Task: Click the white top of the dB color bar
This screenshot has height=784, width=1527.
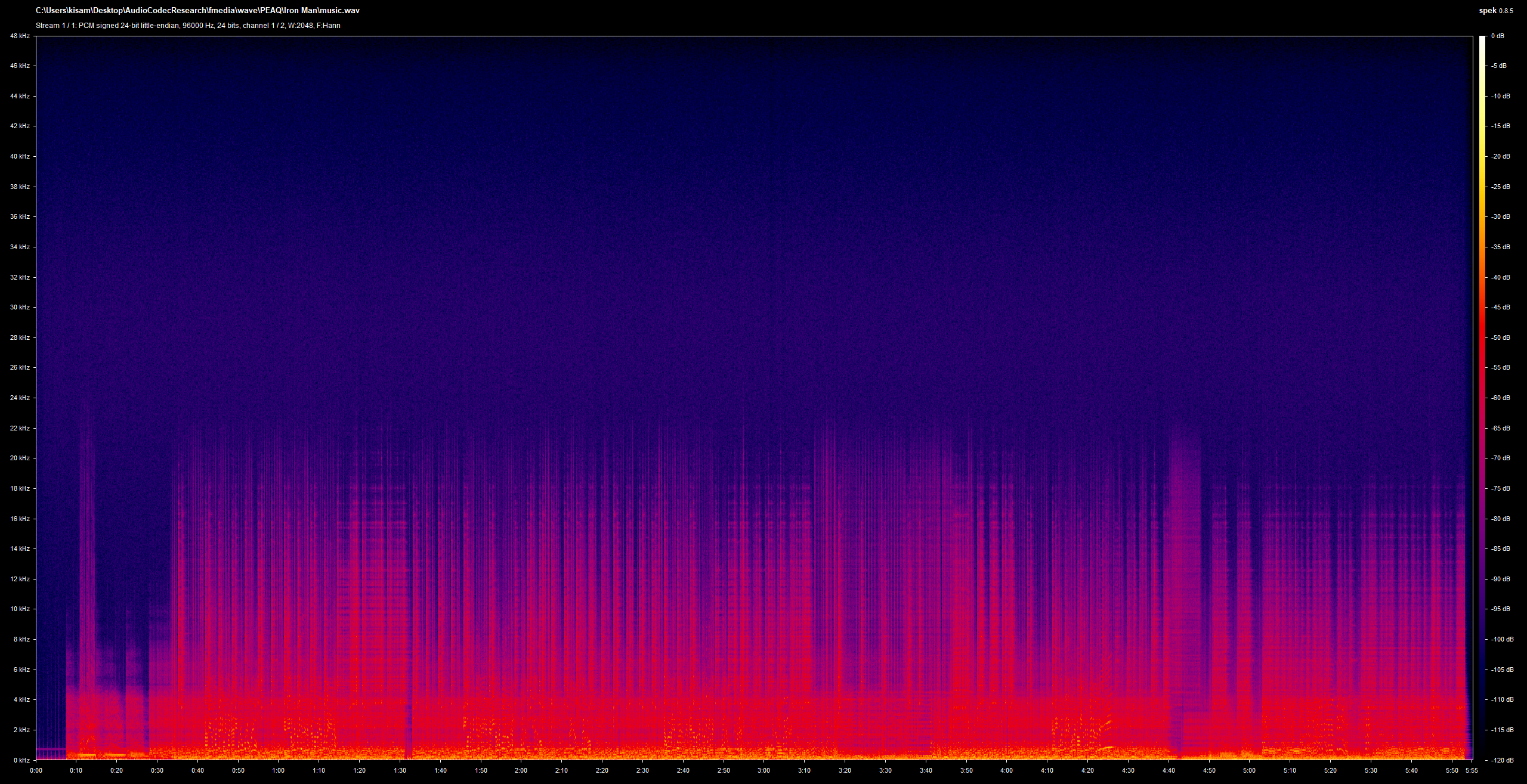Action: pyautogui.click(x=1482, y=39)
